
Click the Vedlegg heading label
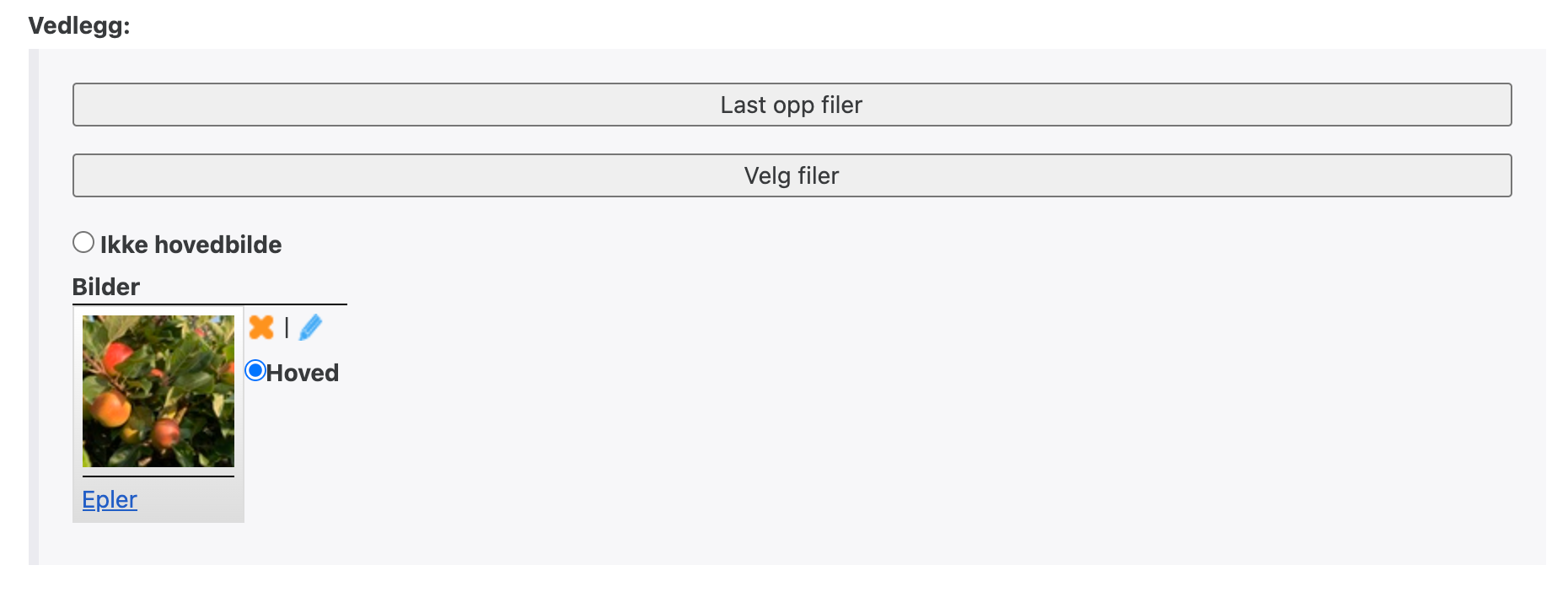point(79,25)
